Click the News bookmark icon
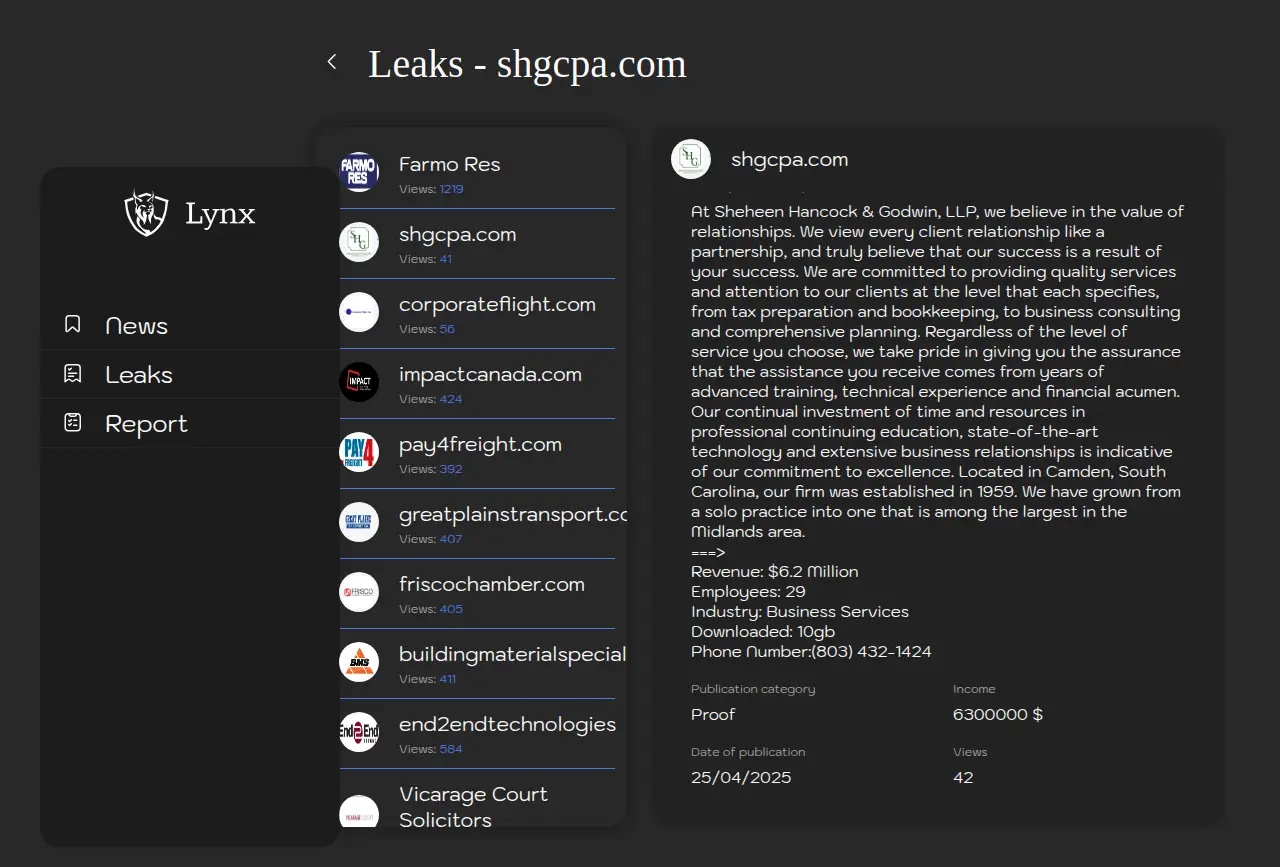 73,325
